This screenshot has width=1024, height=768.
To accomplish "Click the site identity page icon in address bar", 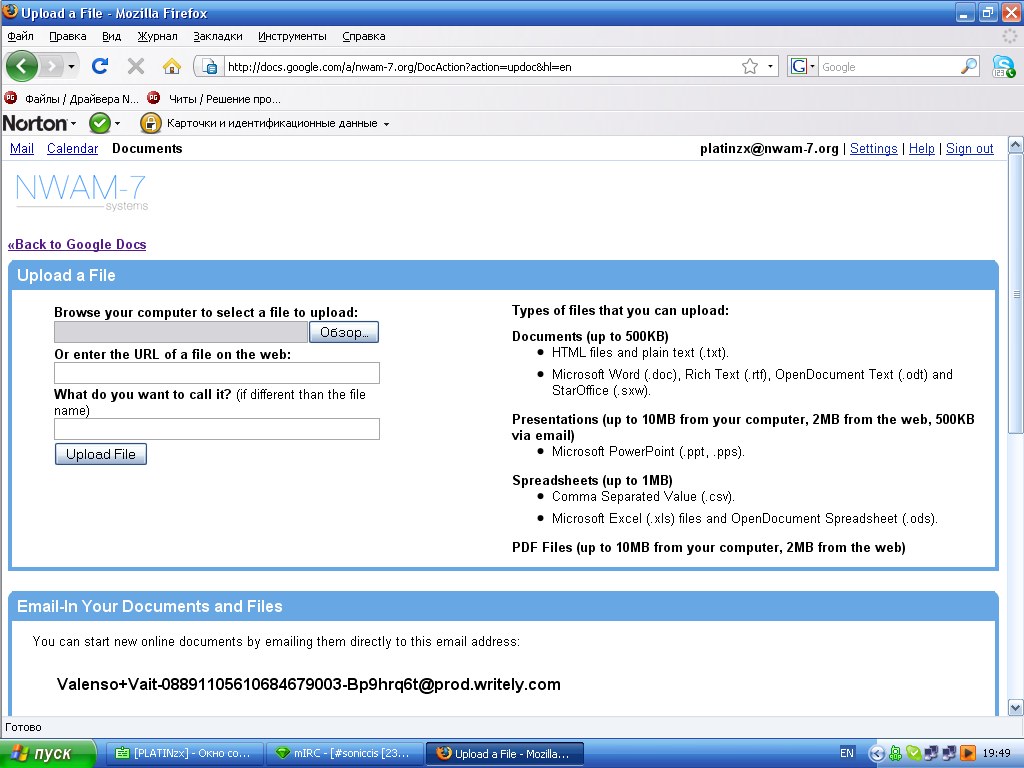I will 209,67.
